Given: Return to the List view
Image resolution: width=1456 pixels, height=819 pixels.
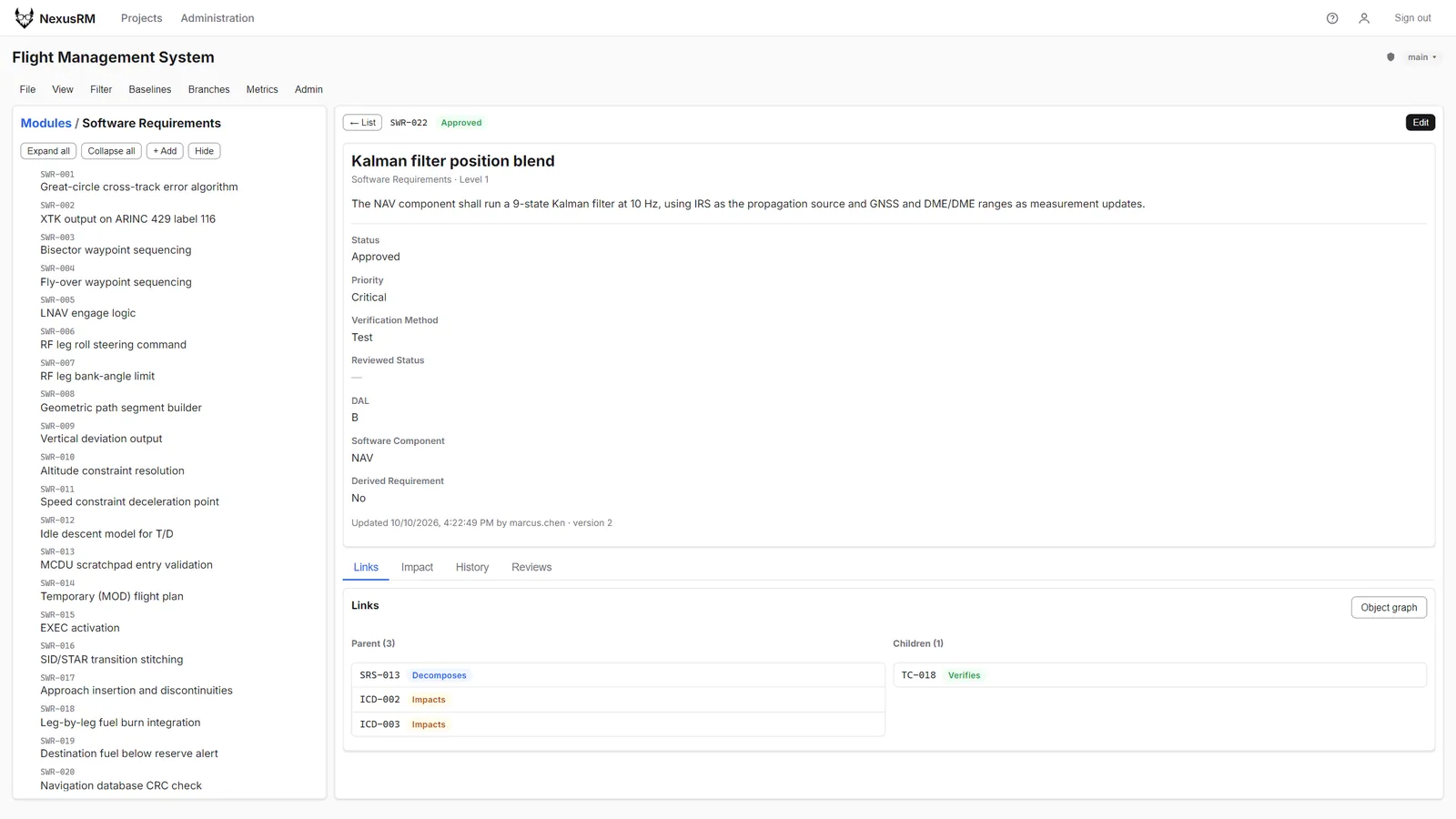Looking at the screenshot, I should [362, 123].
